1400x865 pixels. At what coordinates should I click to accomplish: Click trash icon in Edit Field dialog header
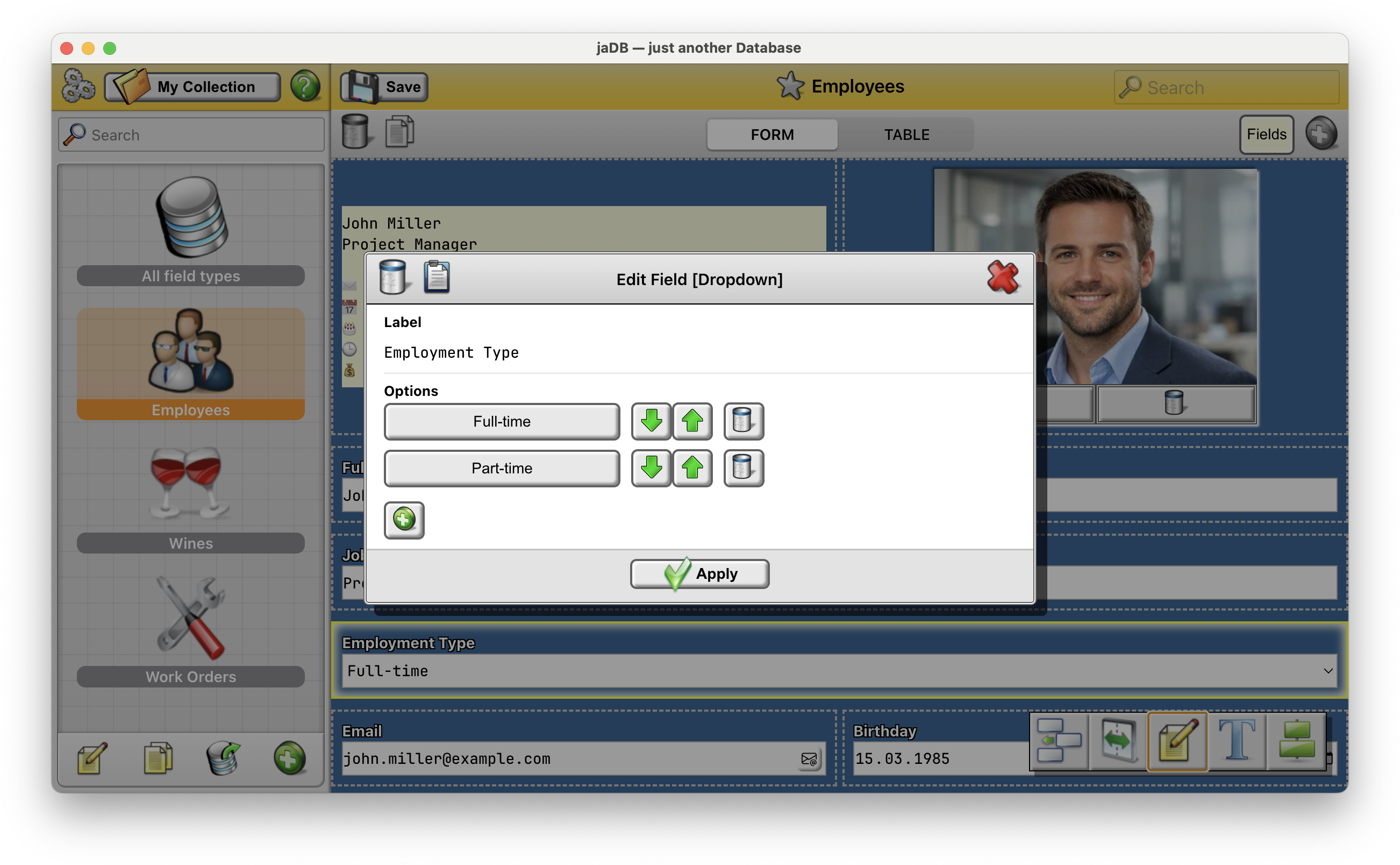tap(392, 278)
